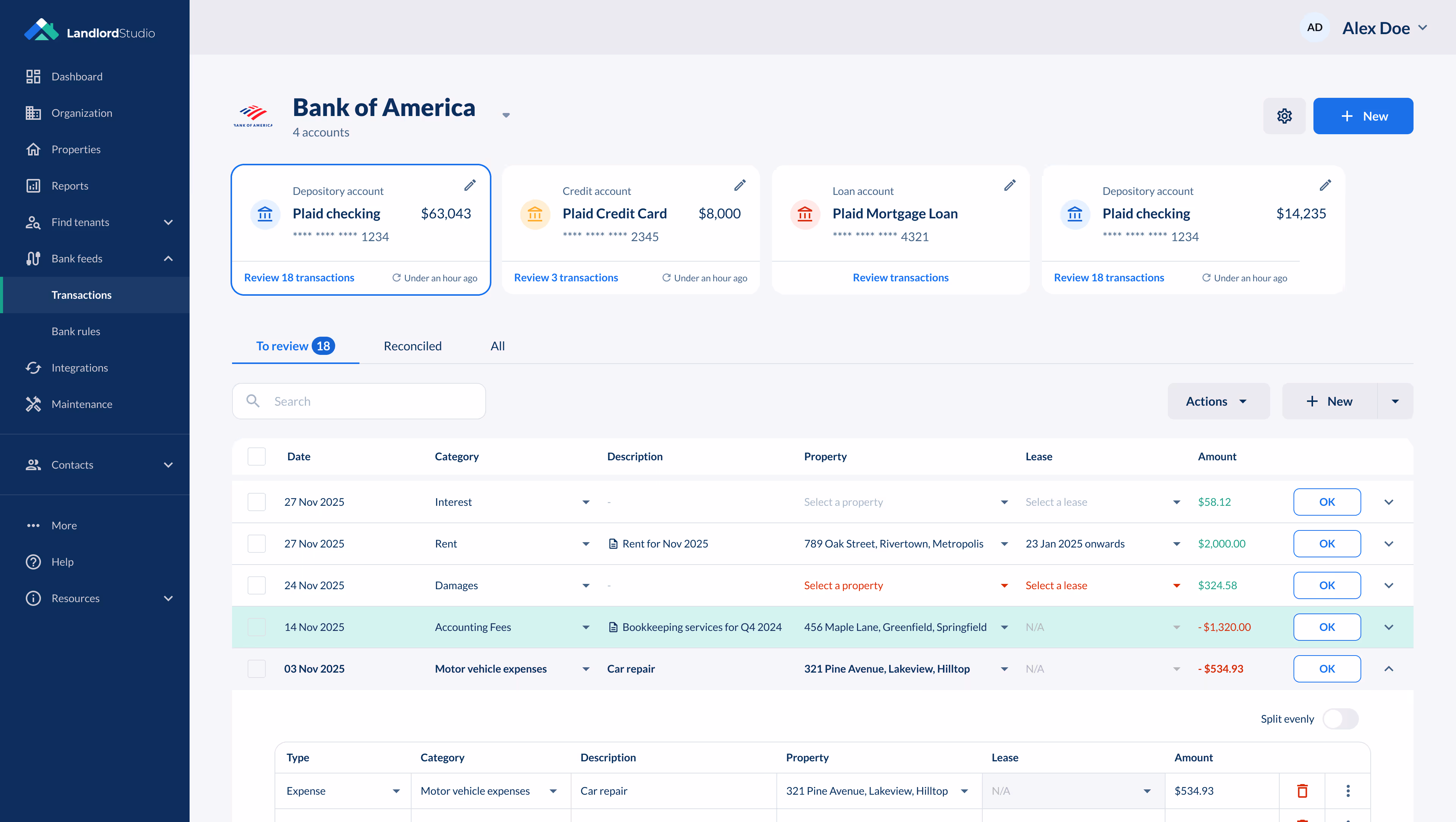Click Review 3 transactions link
This screenshot has width=1456, height=822.
[566, 278]
